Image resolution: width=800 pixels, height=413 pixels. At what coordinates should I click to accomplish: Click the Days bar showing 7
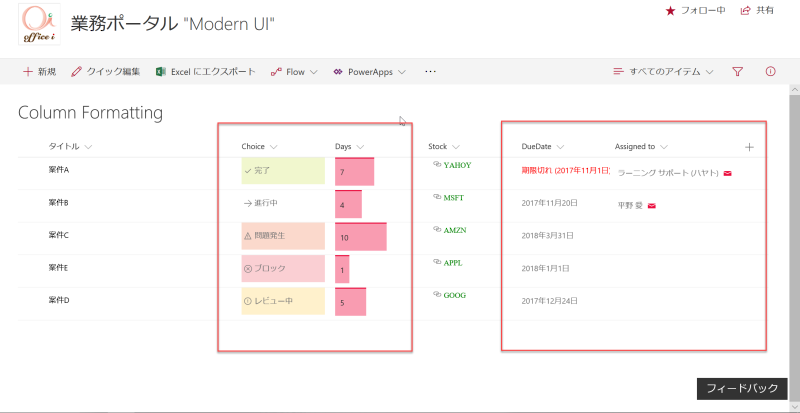(x=355, y=172)
